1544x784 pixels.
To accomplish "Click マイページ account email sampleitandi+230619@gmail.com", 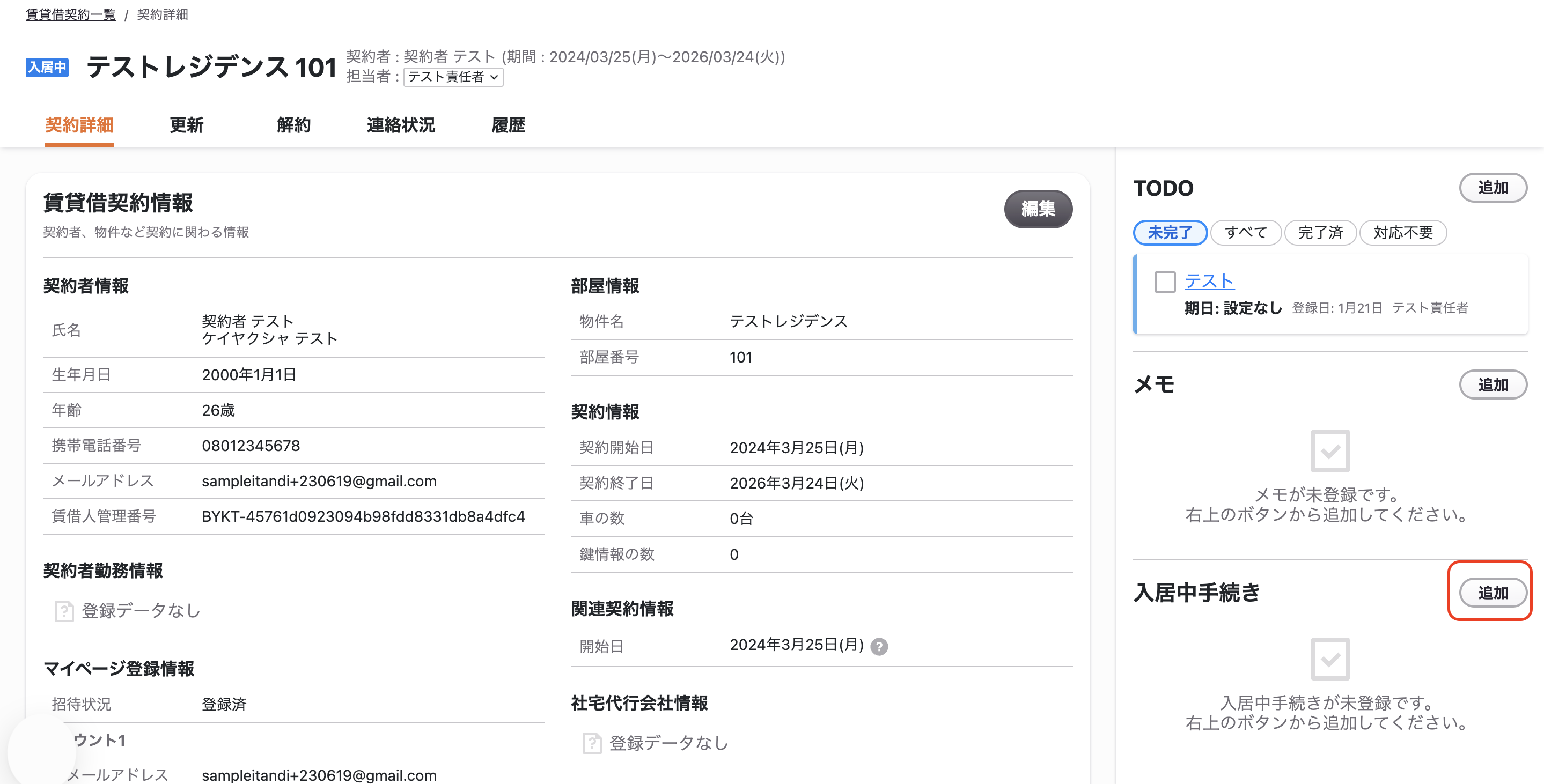I will click(x=319, y=775).
